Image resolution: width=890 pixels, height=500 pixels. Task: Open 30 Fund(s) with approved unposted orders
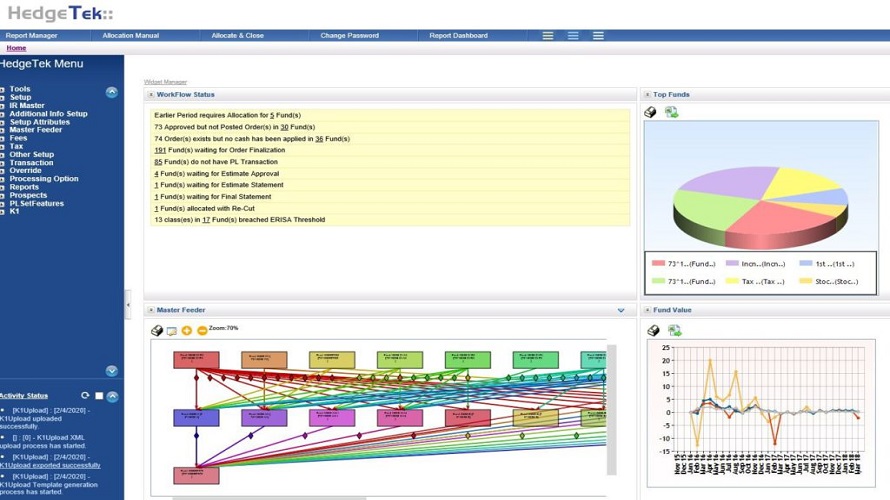pyautogui.click(x=284, y=127)
